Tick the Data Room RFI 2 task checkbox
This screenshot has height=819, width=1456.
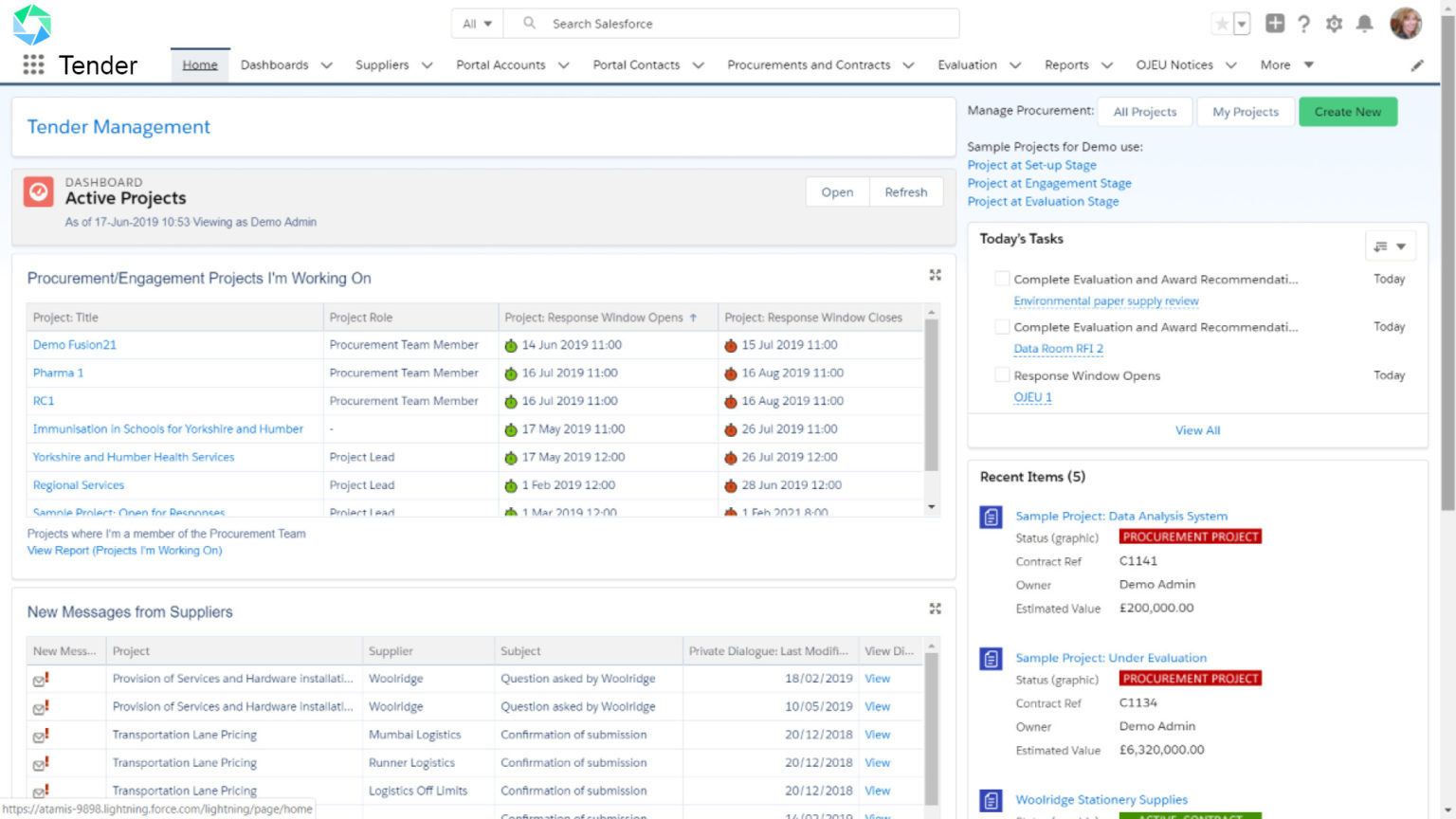click(x=1002, y=326)
